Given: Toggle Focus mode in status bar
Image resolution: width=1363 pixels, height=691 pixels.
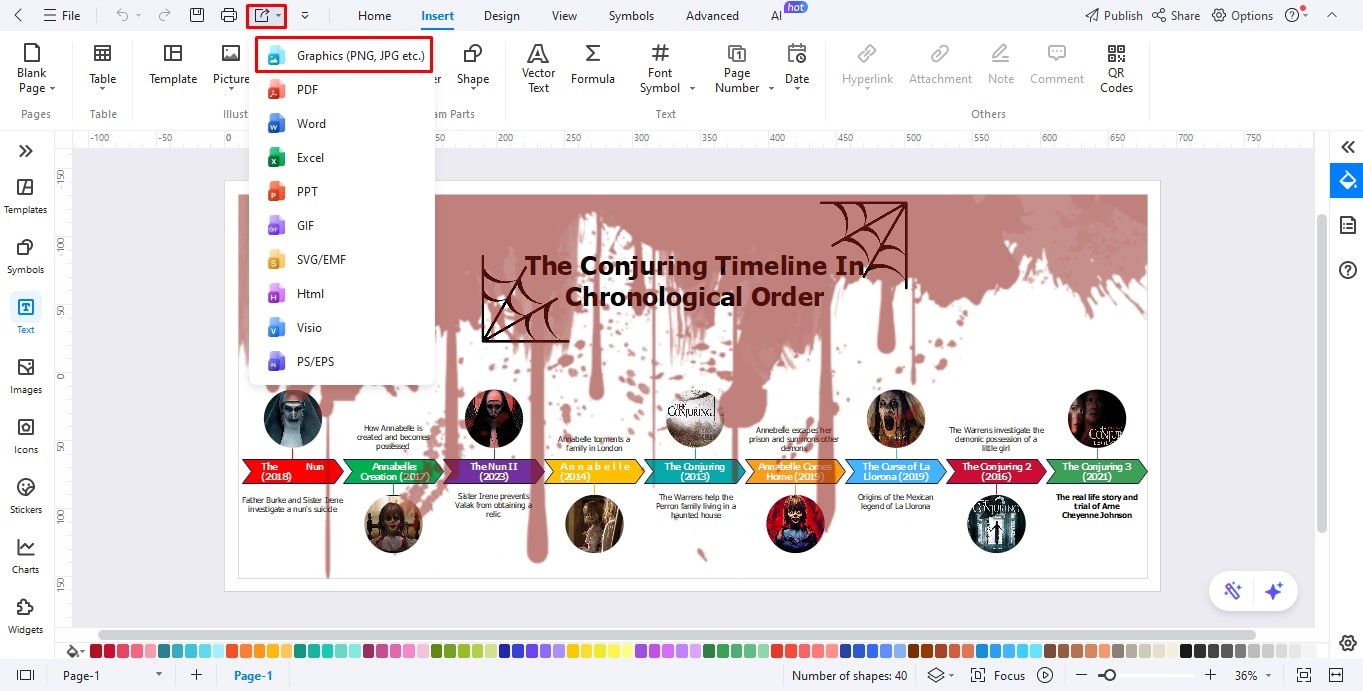Looking at the screenshot, I should click(998, 675).
